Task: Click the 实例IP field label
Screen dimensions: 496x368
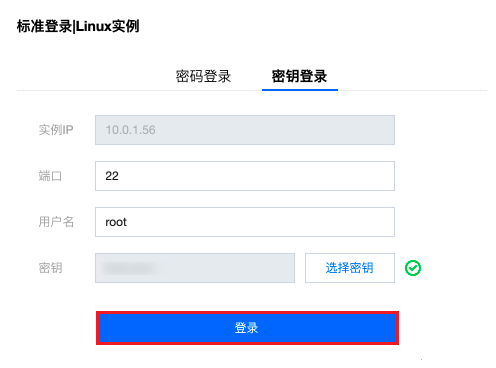Action: [x=56, y=130]
